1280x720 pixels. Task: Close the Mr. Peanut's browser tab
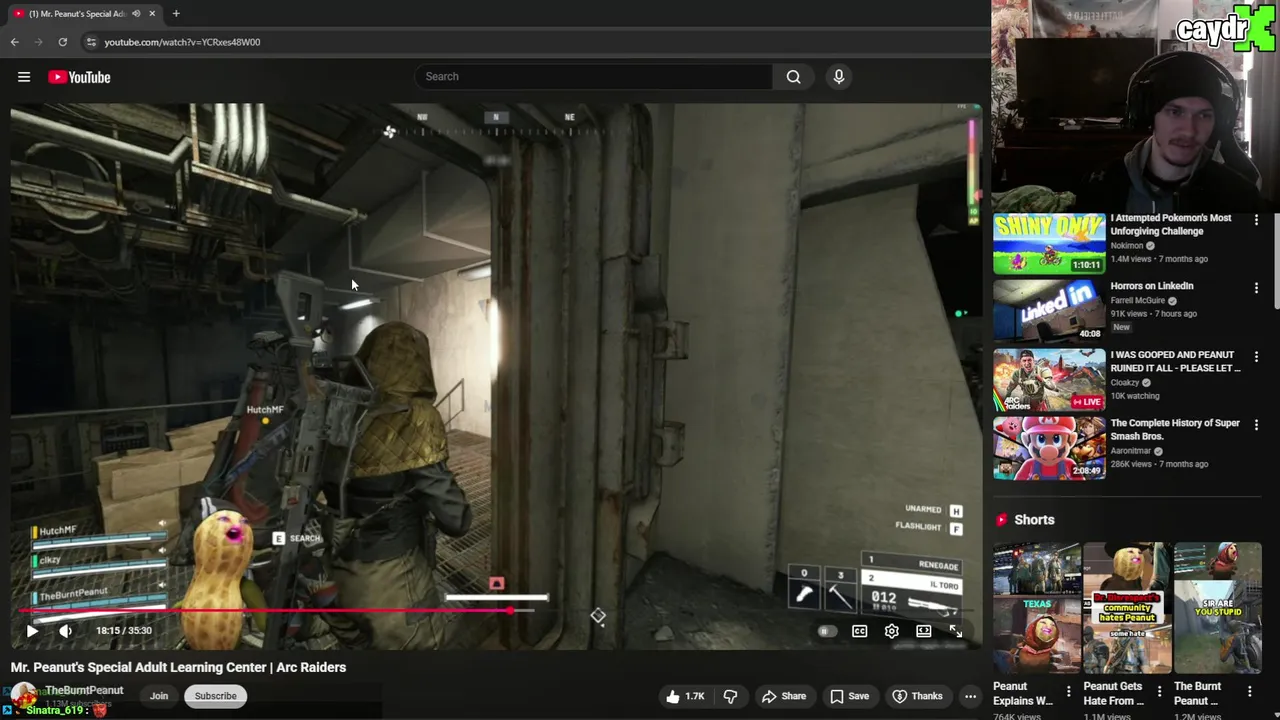pyautogui.click(x=150, y=14)
